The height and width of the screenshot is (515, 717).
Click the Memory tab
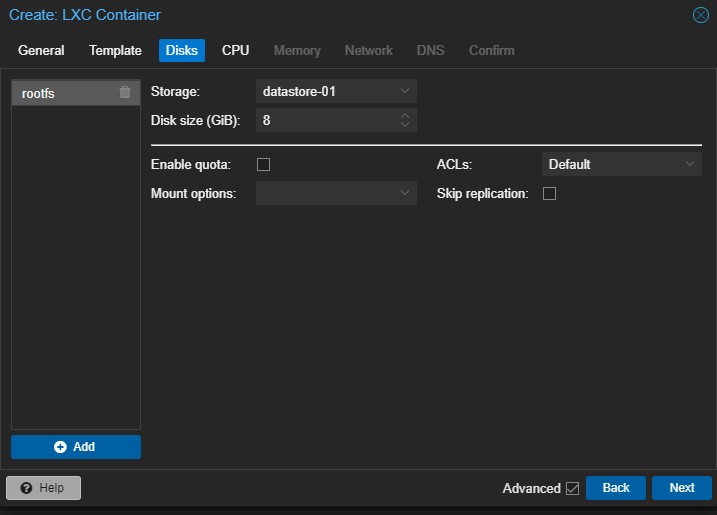point(297,50)
